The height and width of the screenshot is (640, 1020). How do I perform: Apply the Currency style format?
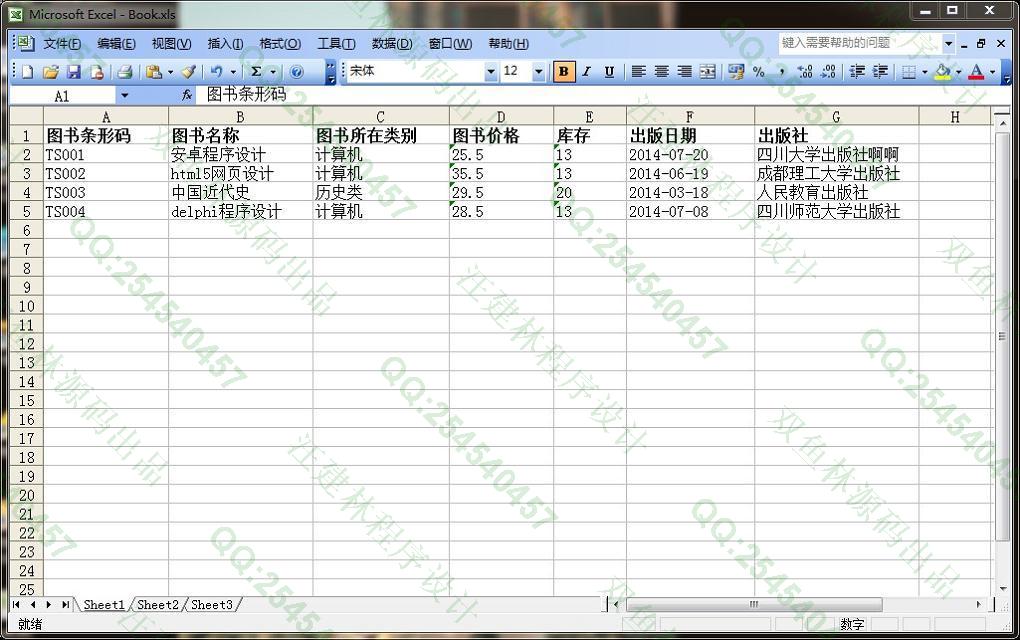[x=736, y=72]
